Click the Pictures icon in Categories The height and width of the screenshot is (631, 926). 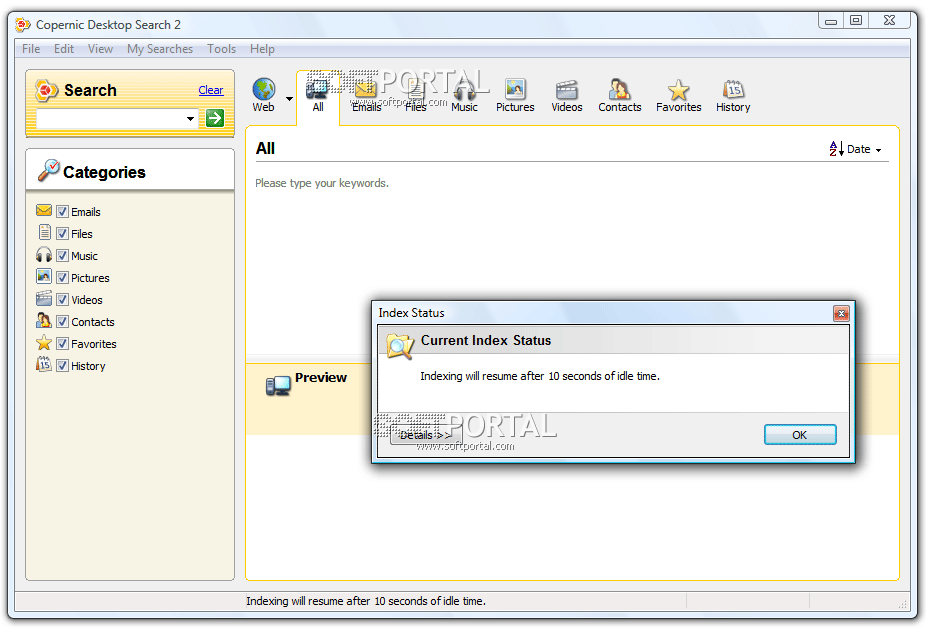pyautogui.click(x=44, y=276)
